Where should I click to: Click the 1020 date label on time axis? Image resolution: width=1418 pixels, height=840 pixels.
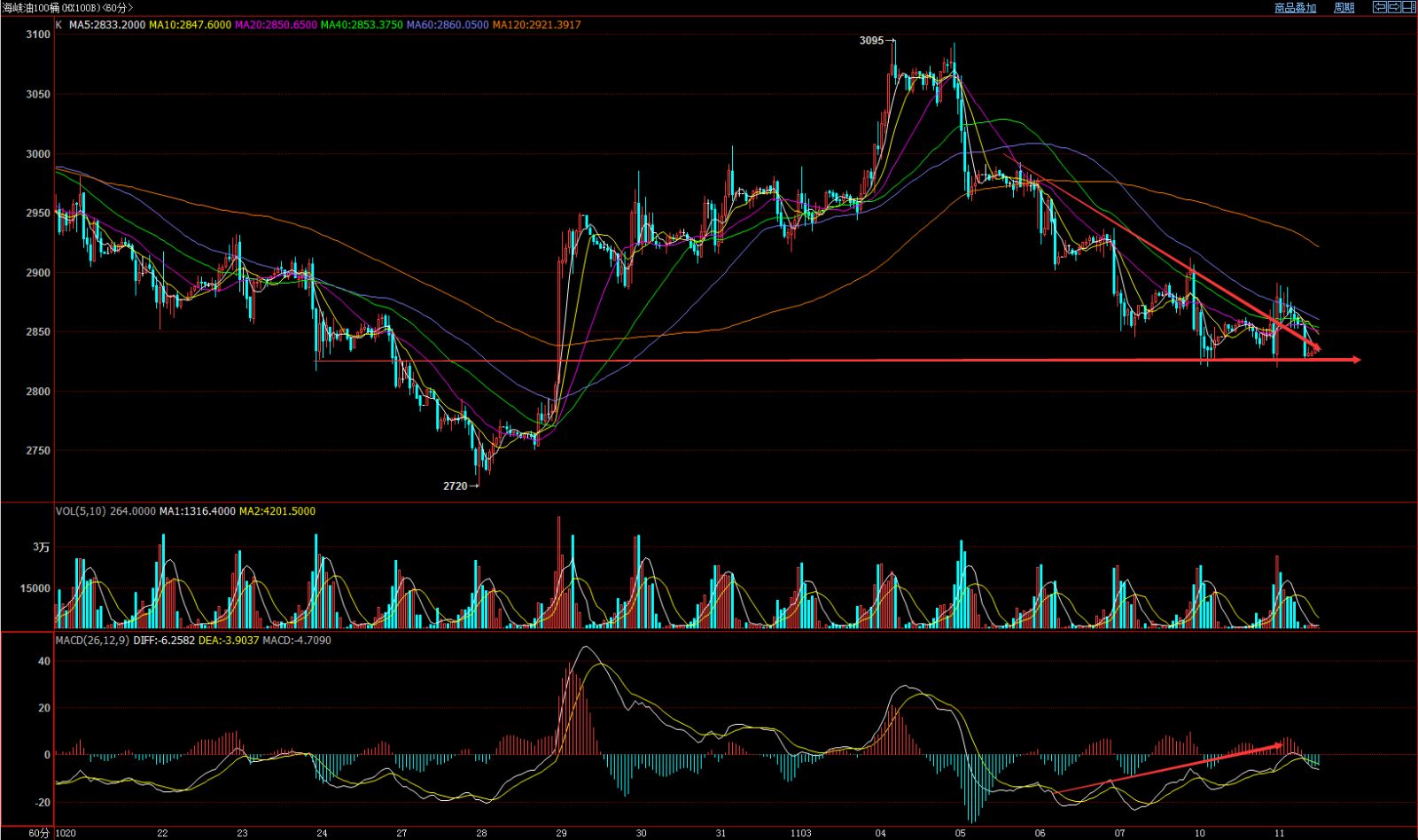coord(66,834)
